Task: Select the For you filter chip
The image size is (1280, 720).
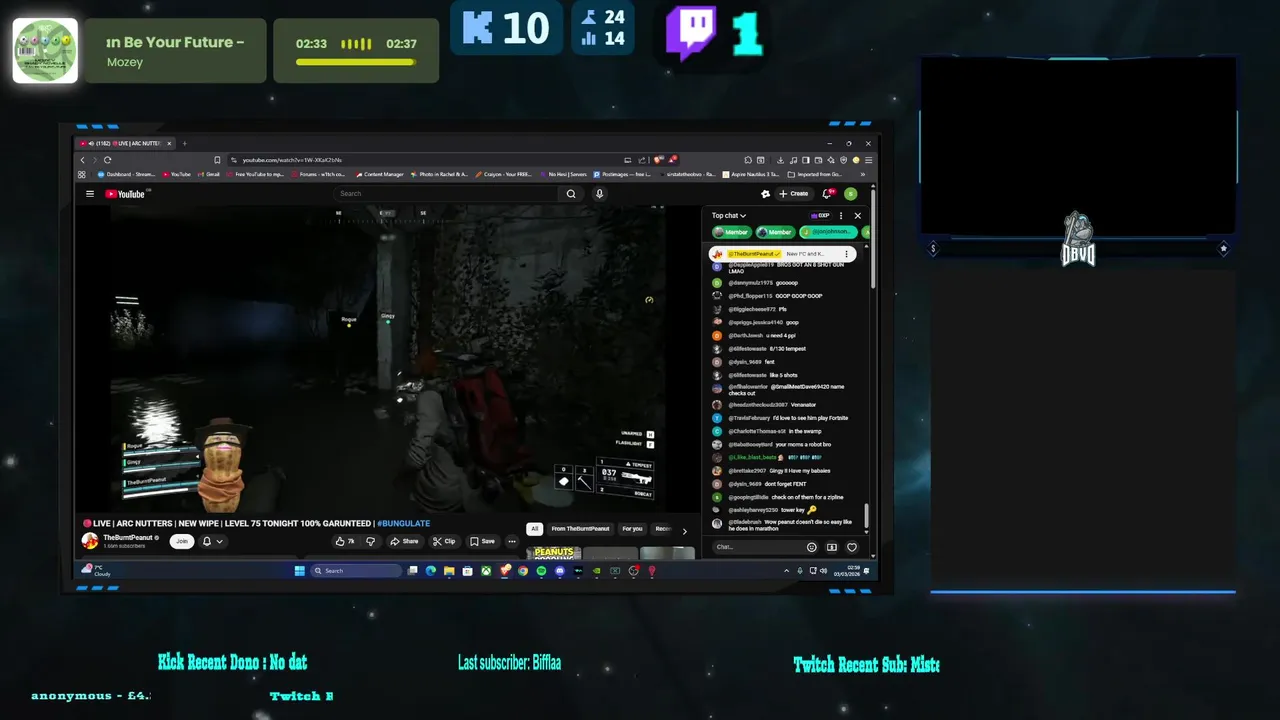Action: pos(632,529)
